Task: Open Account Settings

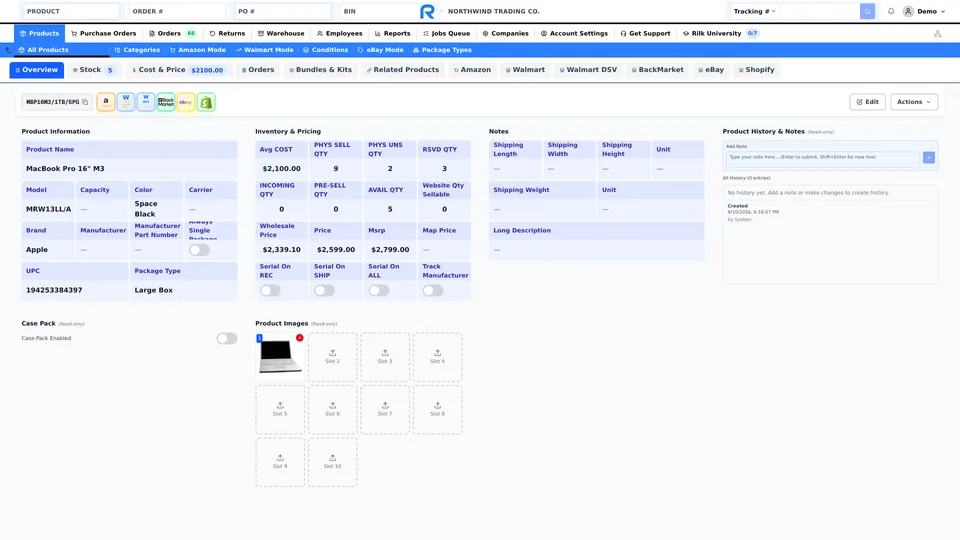Action: pyautogui.click(x=574, y=34)
